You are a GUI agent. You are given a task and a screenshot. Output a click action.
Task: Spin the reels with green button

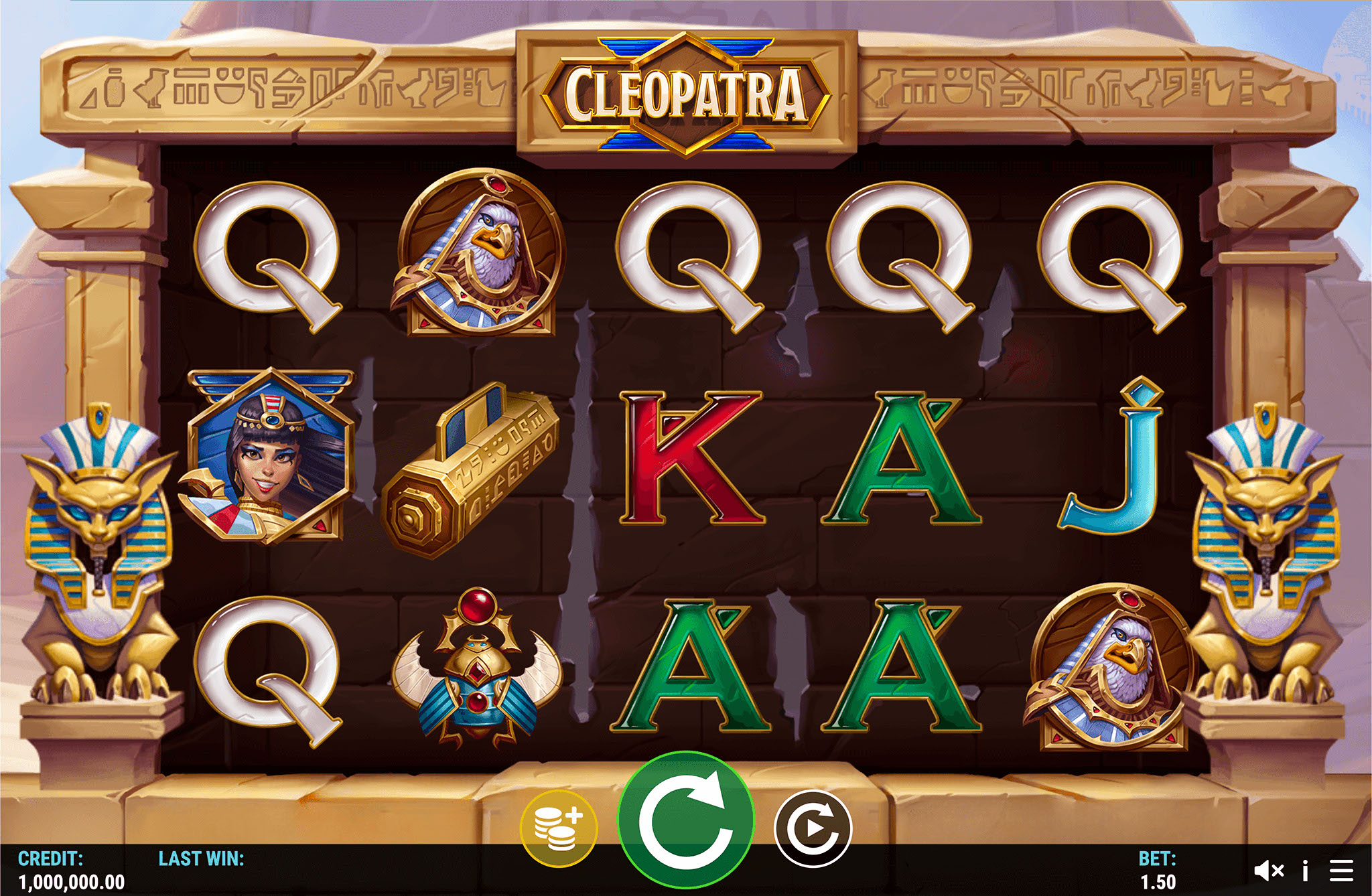tap(686, 822)
